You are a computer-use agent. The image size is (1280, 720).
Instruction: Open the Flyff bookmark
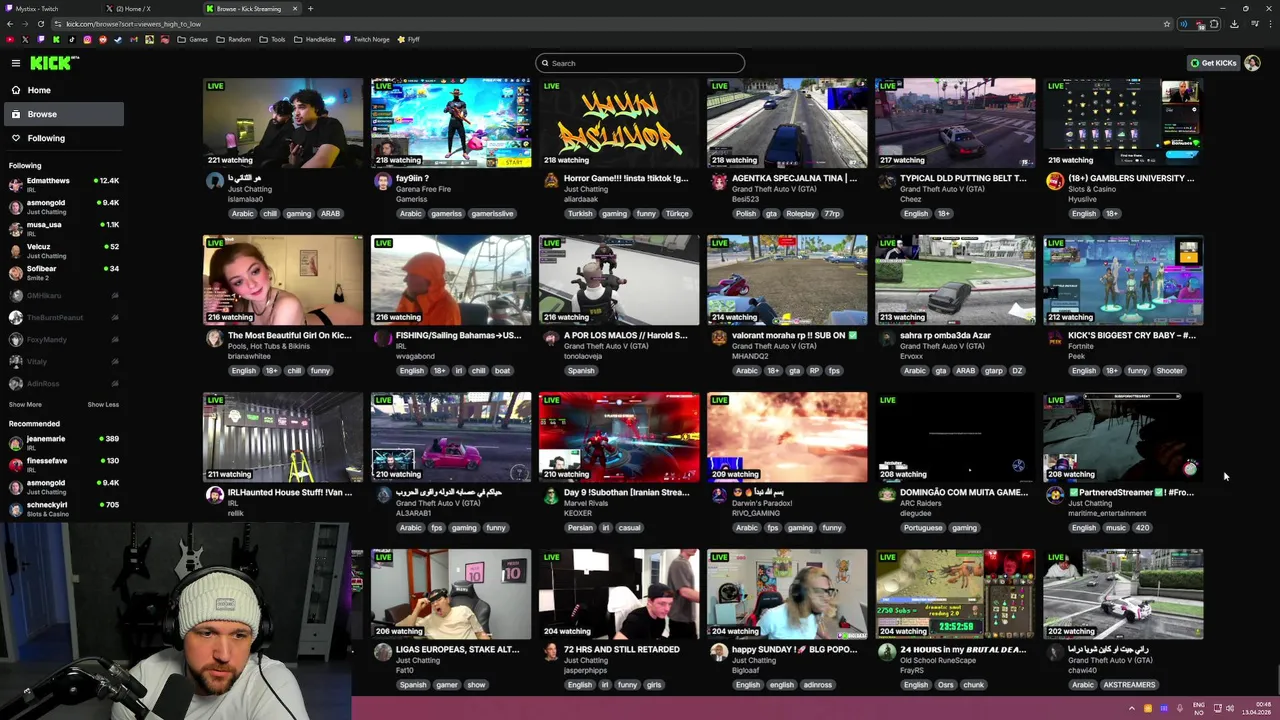tap(409, 40)
